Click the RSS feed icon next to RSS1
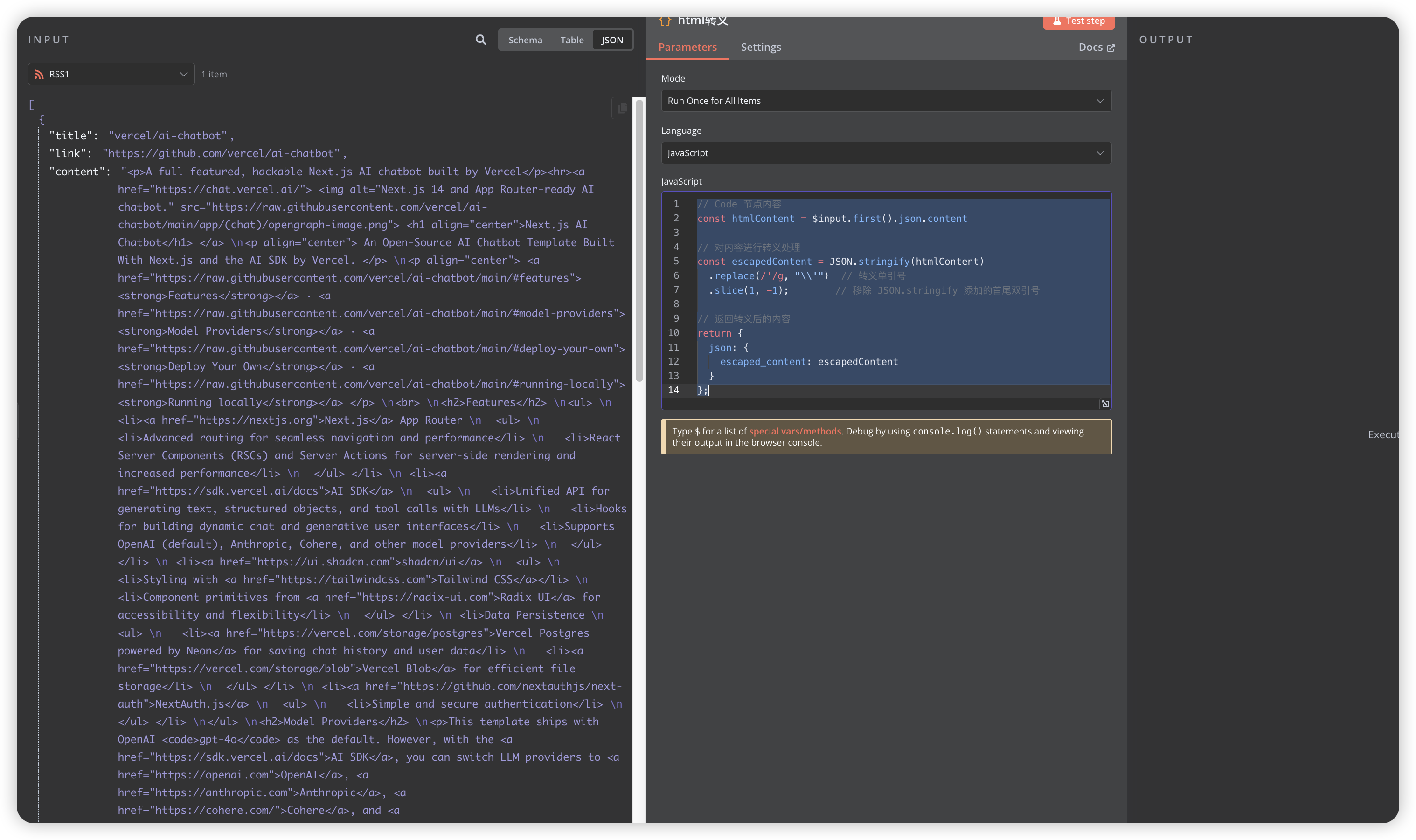 point(39,74)
